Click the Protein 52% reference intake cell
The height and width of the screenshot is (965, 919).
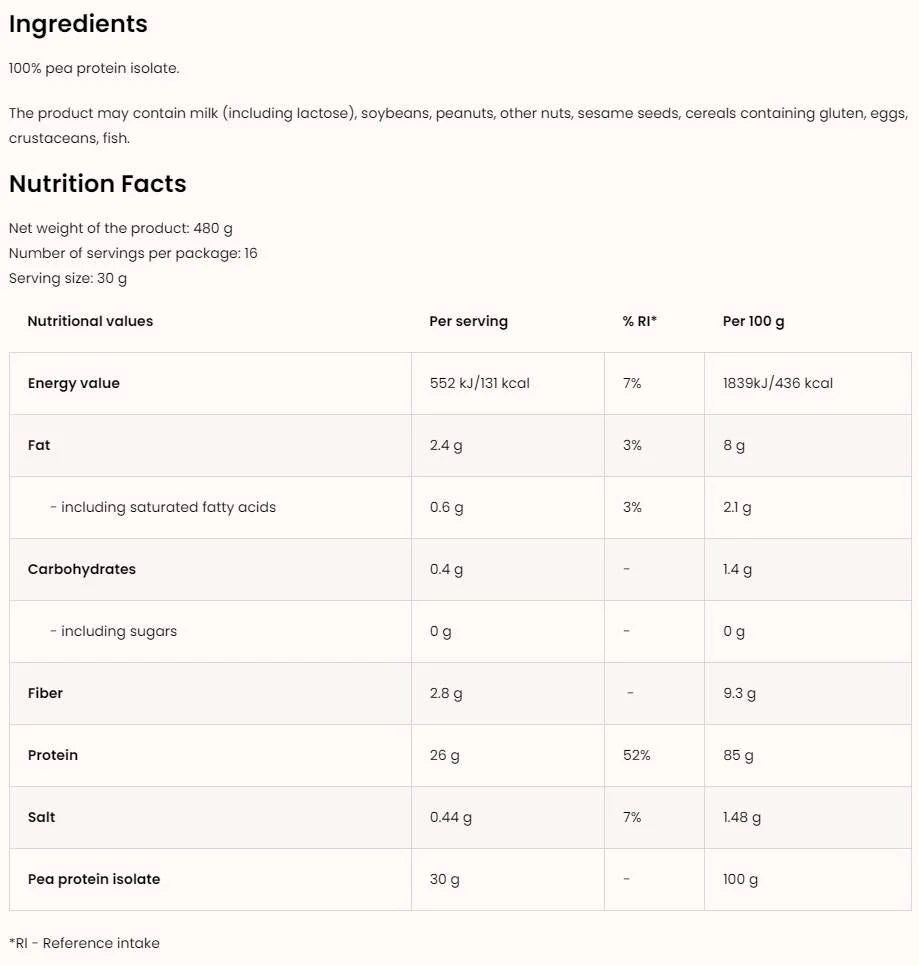pos(636,755)
